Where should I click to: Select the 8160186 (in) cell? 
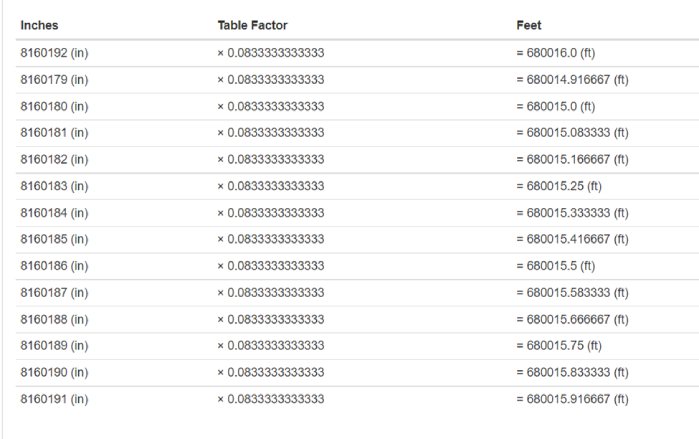point(54,266)
